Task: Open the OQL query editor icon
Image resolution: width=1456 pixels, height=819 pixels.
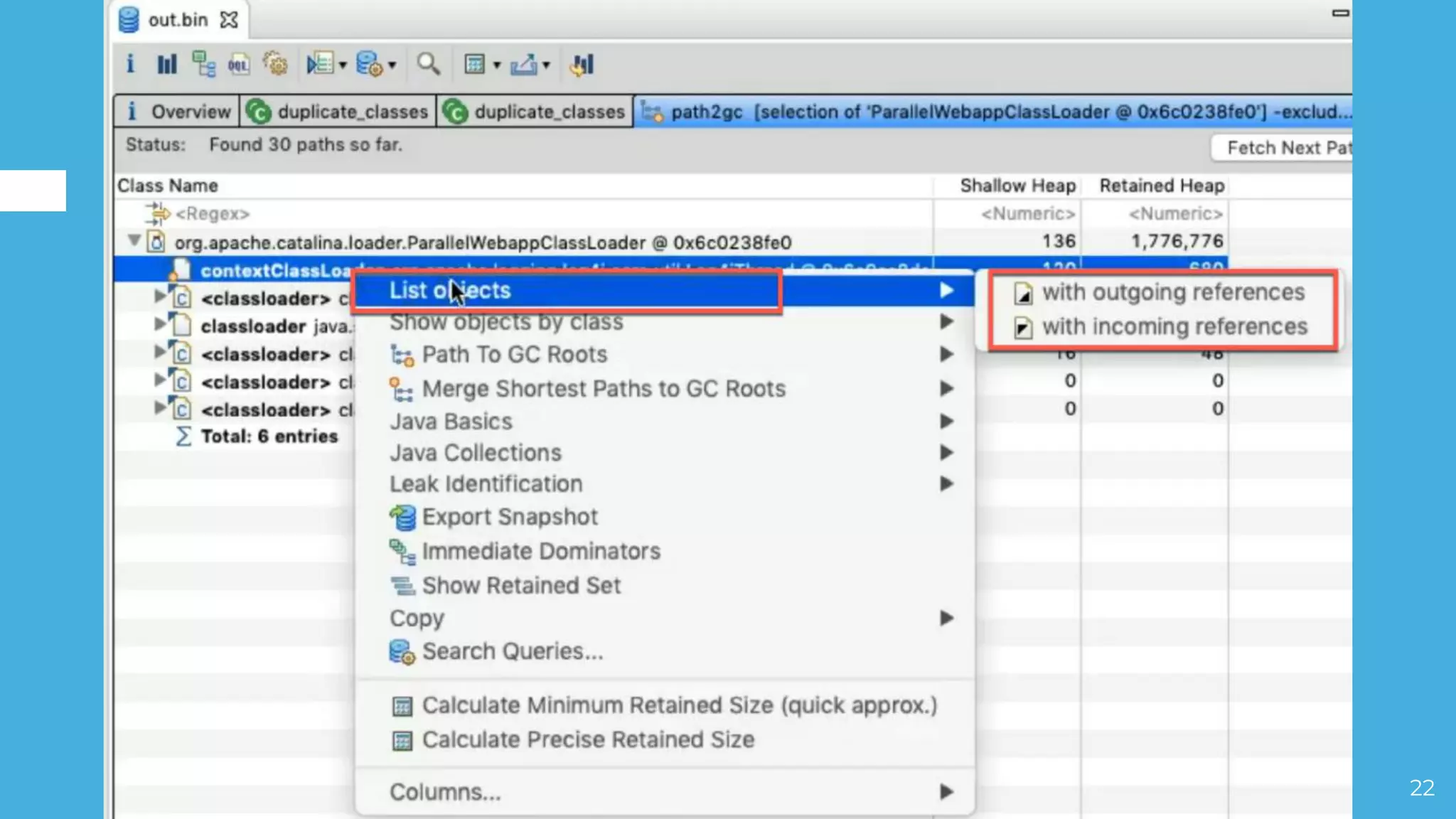Action: [238, 65]
